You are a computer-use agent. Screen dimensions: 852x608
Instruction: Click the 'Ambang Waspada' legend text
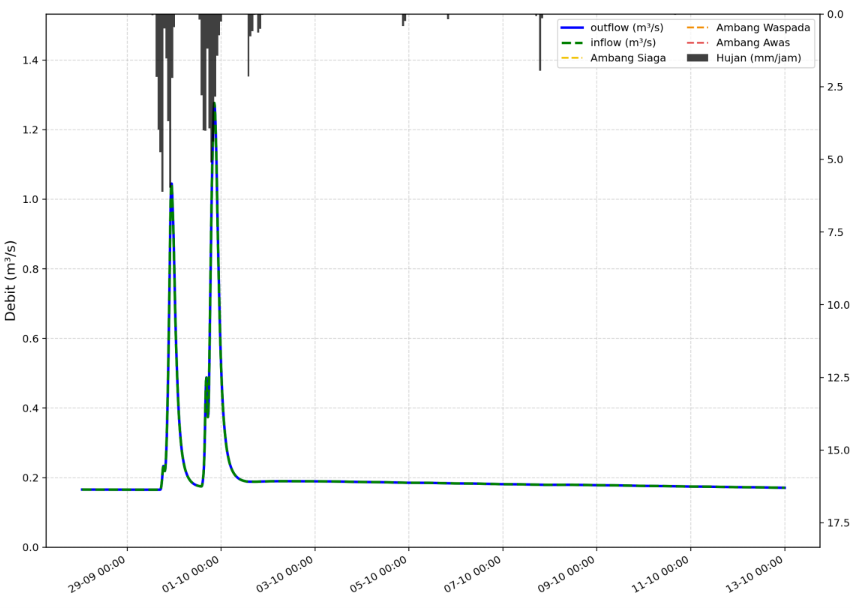point(763,28)
